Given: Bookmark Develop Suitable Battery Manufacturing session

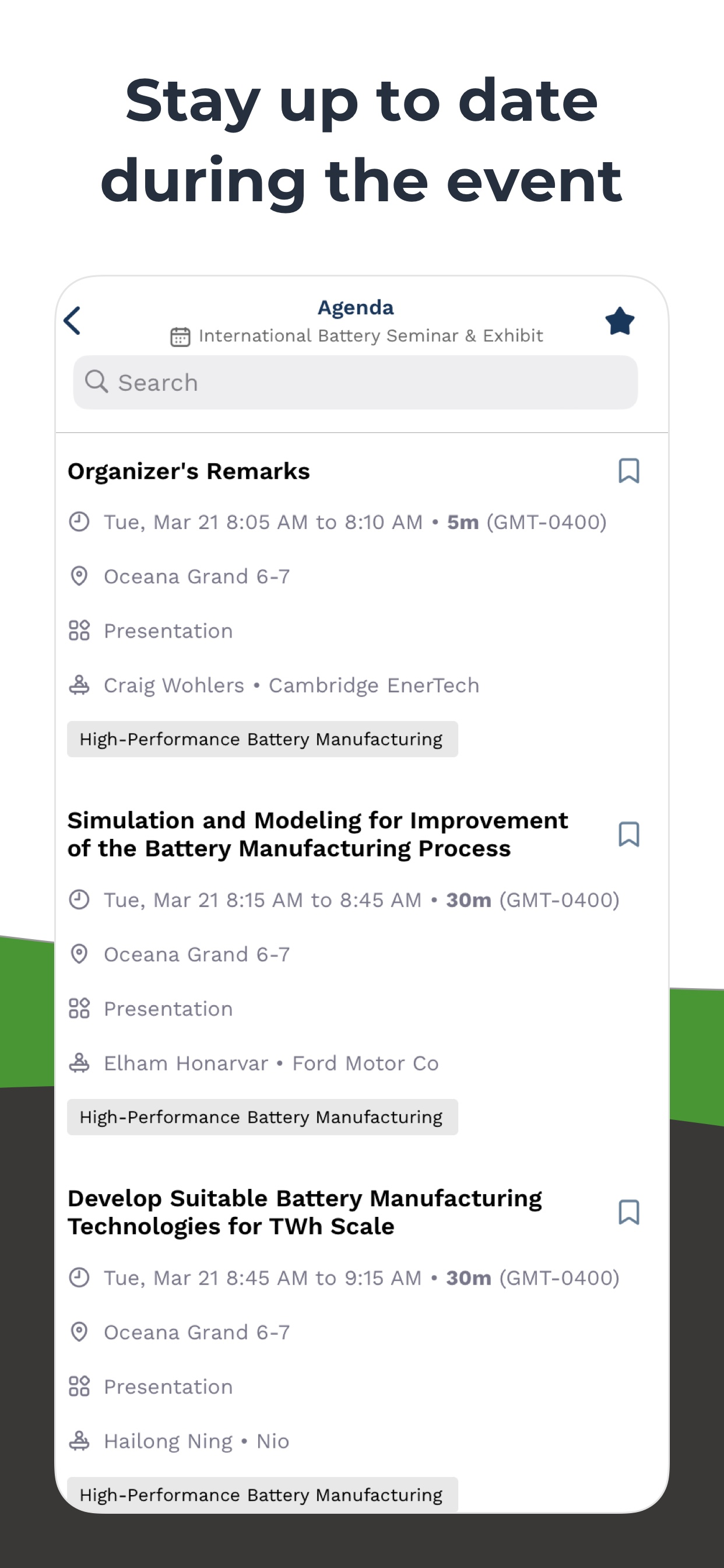Looking at the screenshot, I should click(x=628, y=1212).
